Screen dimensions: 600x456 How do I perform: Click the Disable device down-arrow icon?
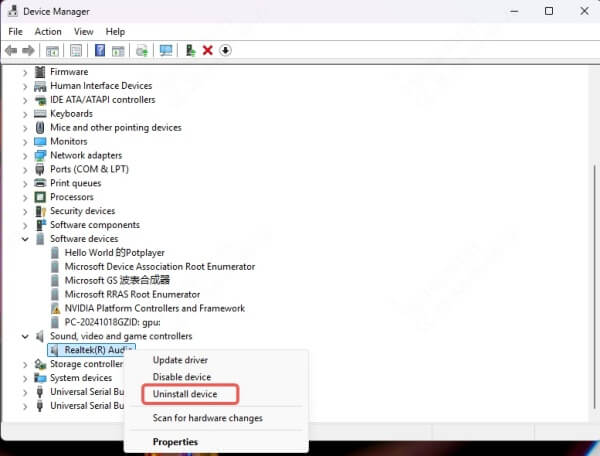[225, 50]
